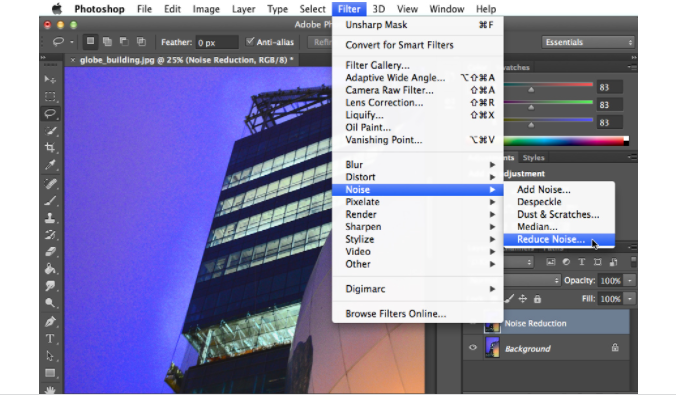The image size is (676, 396).
Task: Expand the Digimarc submenu
Action: point(417,289)
